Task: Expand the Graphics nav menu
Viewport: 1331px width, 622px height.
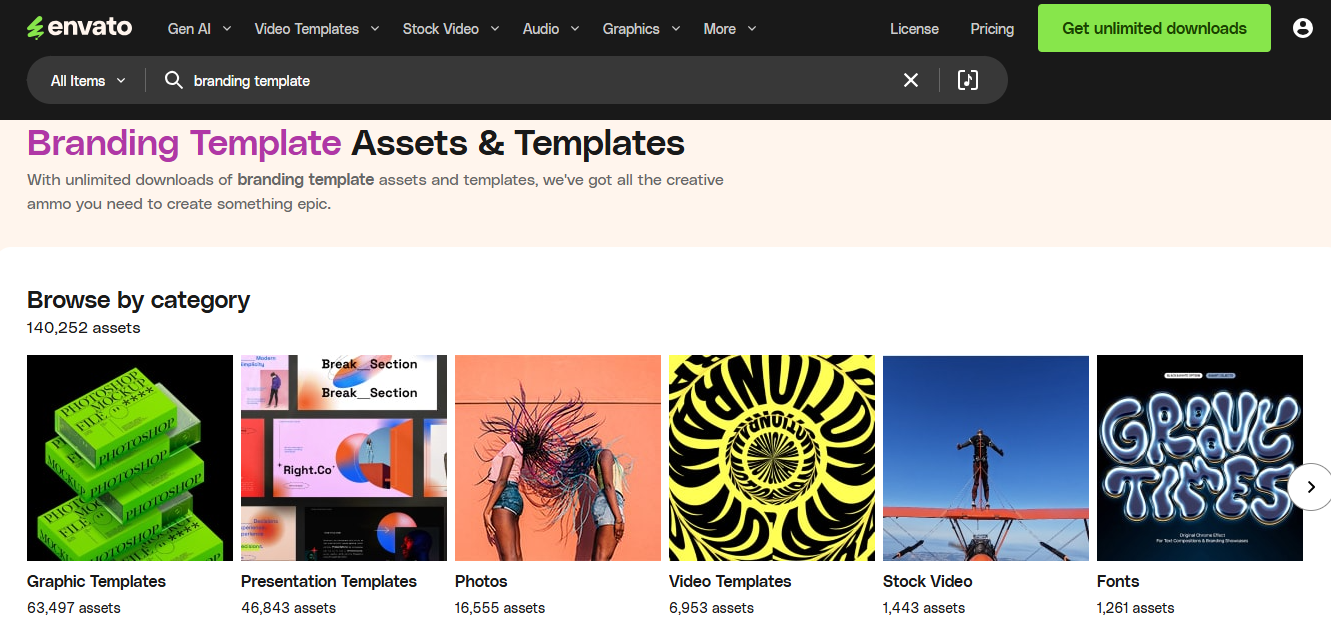Action: pos(641,29)
